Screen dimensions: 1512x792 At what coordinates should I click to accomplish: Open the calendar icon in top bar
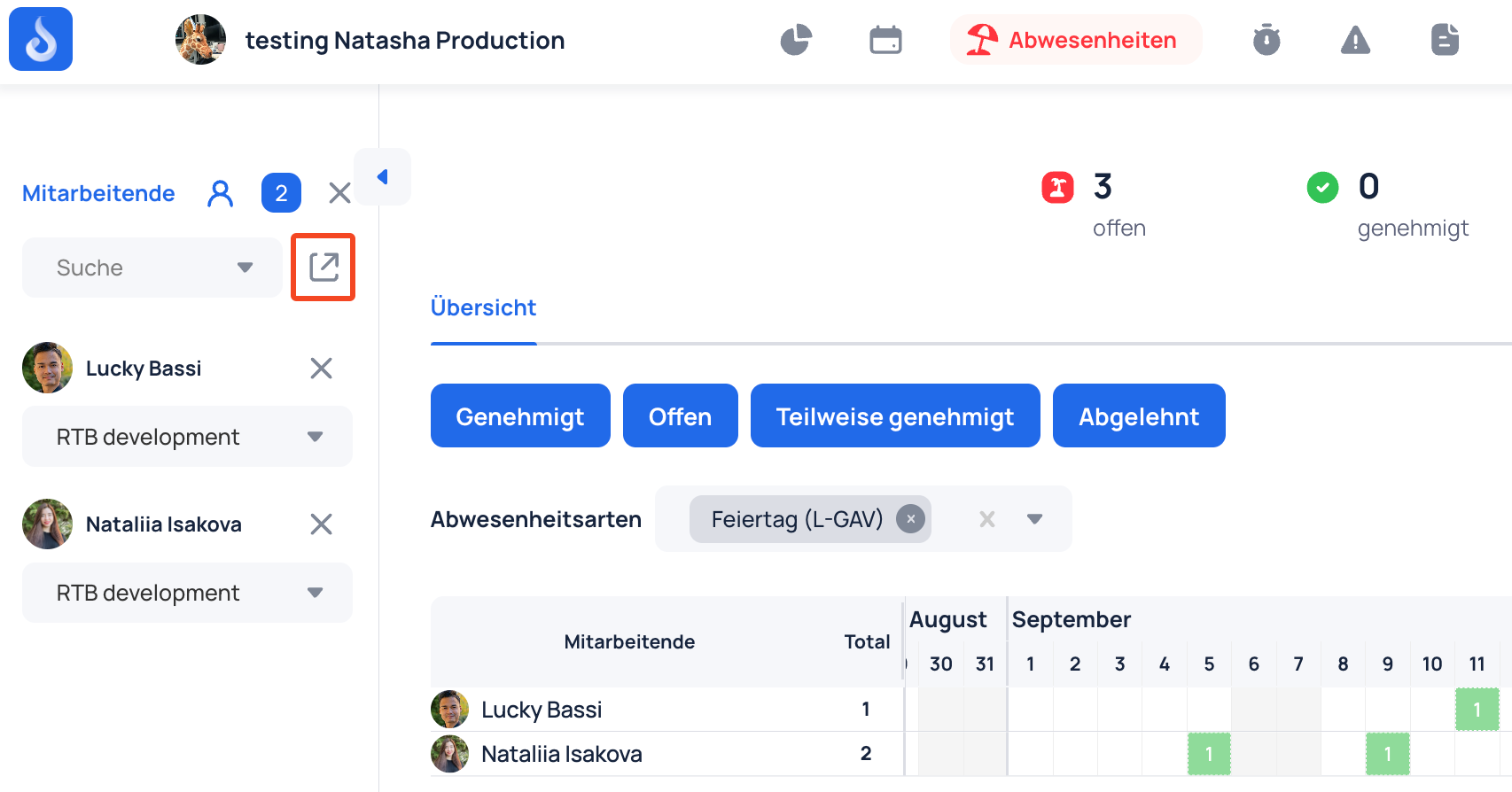coord(885,40)
